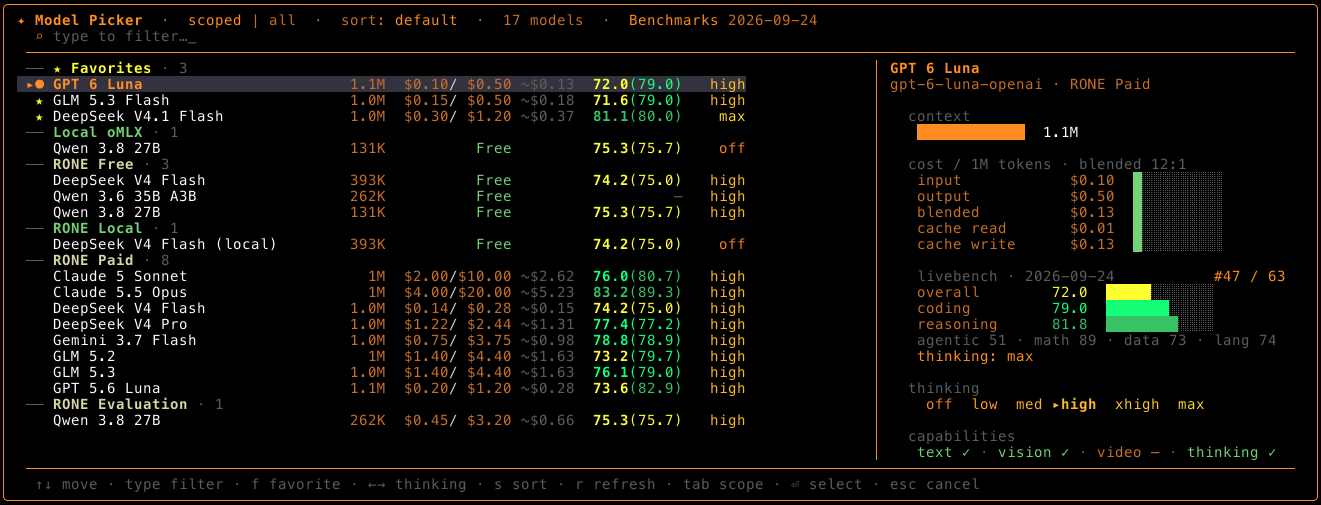Collapse the Local oMLX group
The width and height of the screenshot is (1321, 505).
(102, 132)
